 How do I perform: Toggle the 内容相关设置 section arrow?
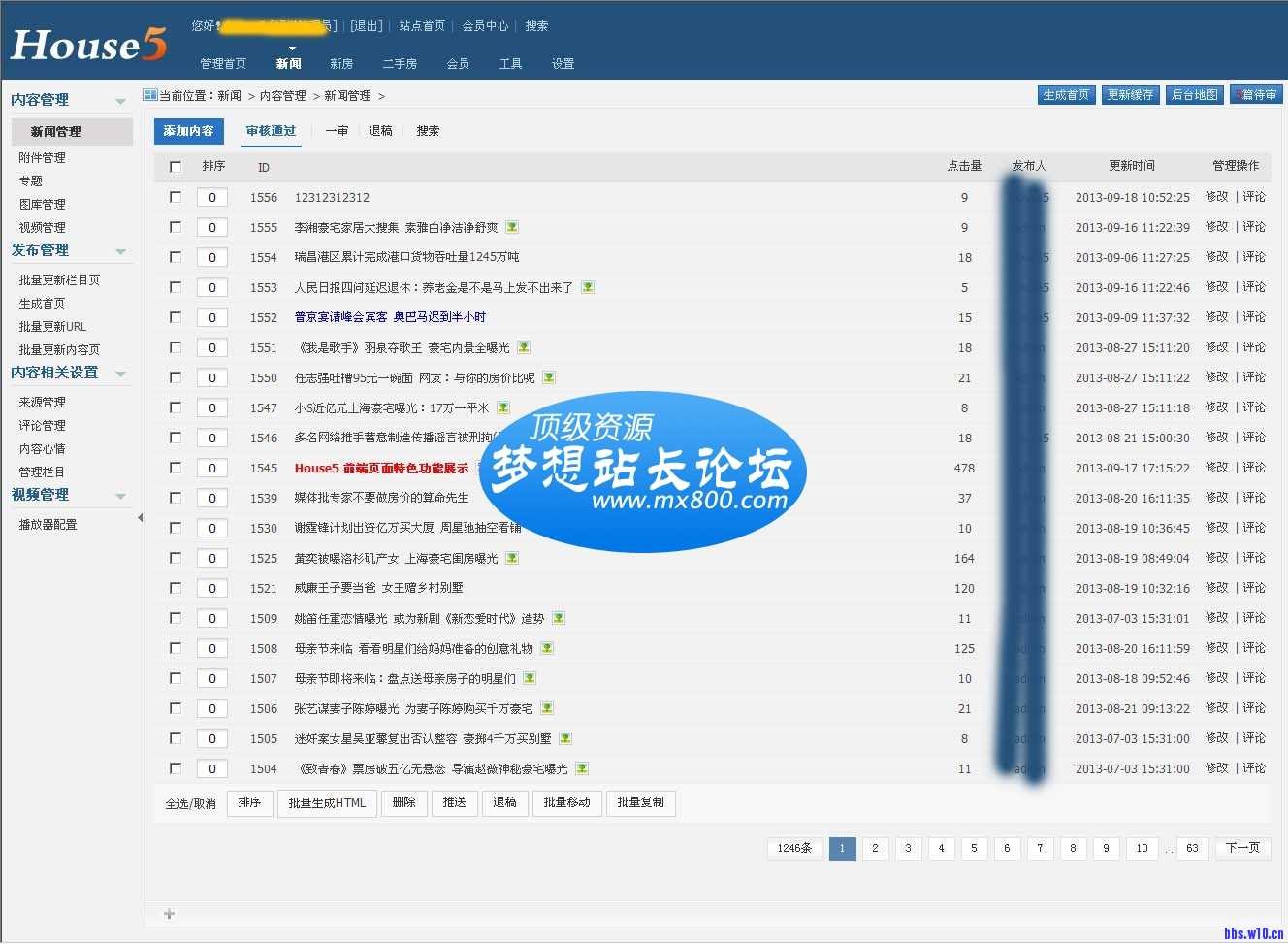(120, 374)
